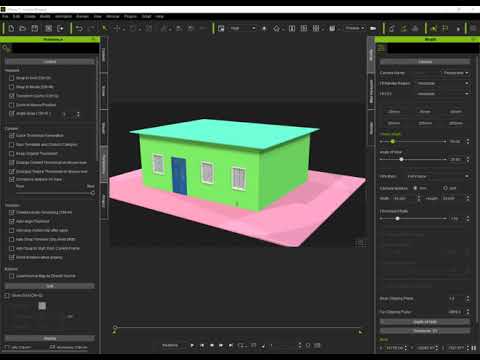Viewport: 480px width, 360px height.
Task: Click the Open Project folder icon
Action: [x=23, y=29]
